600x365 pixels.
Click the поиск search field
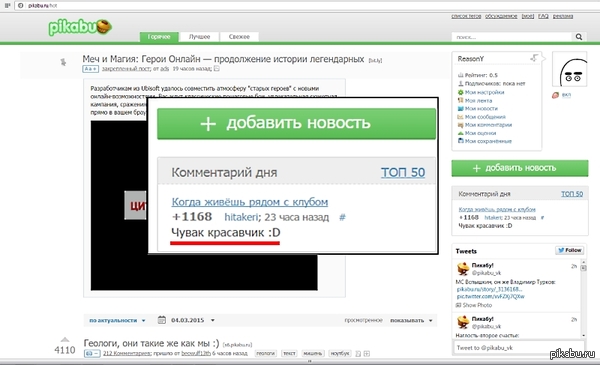click(x=512, y=37)
